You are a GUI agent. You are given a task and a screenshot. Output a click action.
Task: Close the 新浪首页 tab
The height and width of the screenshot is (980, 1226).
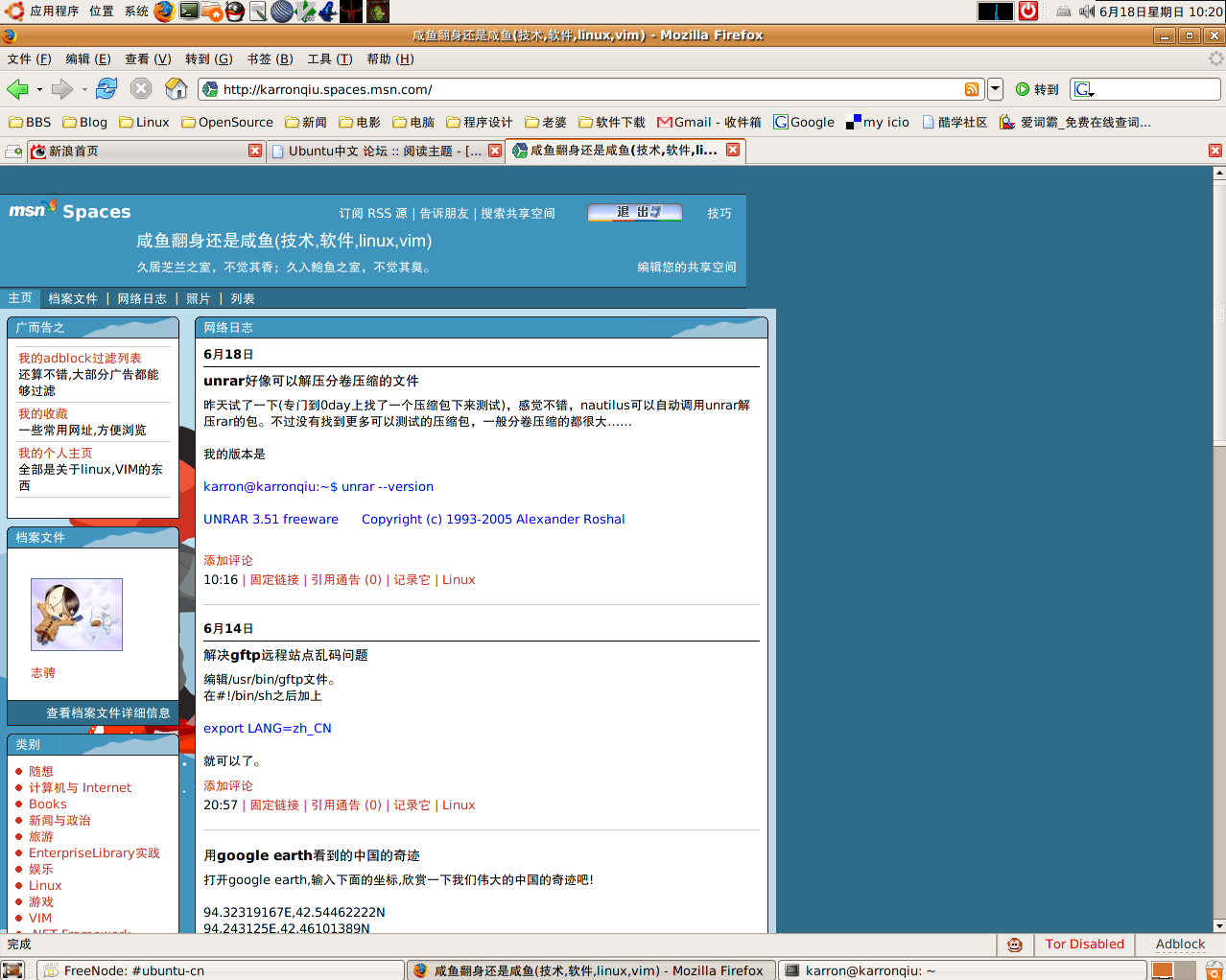[255, 151]
